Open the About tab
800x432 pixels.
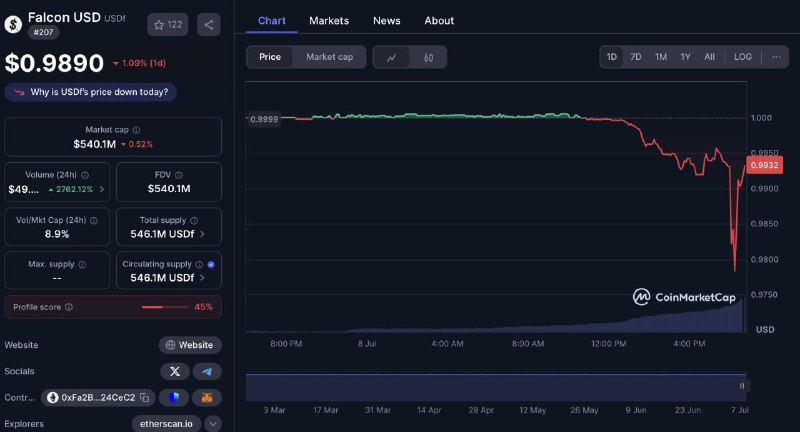tap(439, 21)
